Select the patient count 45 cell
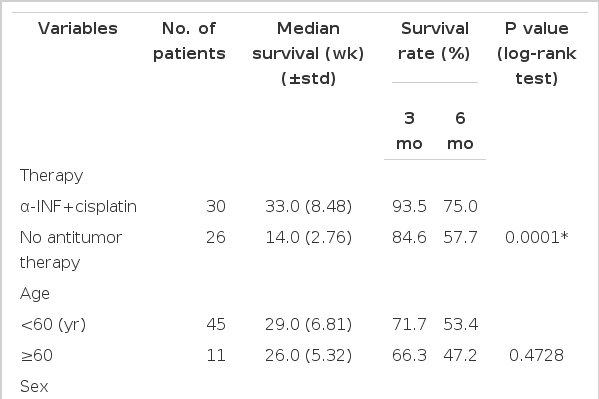599x399 pixels. 216,324
